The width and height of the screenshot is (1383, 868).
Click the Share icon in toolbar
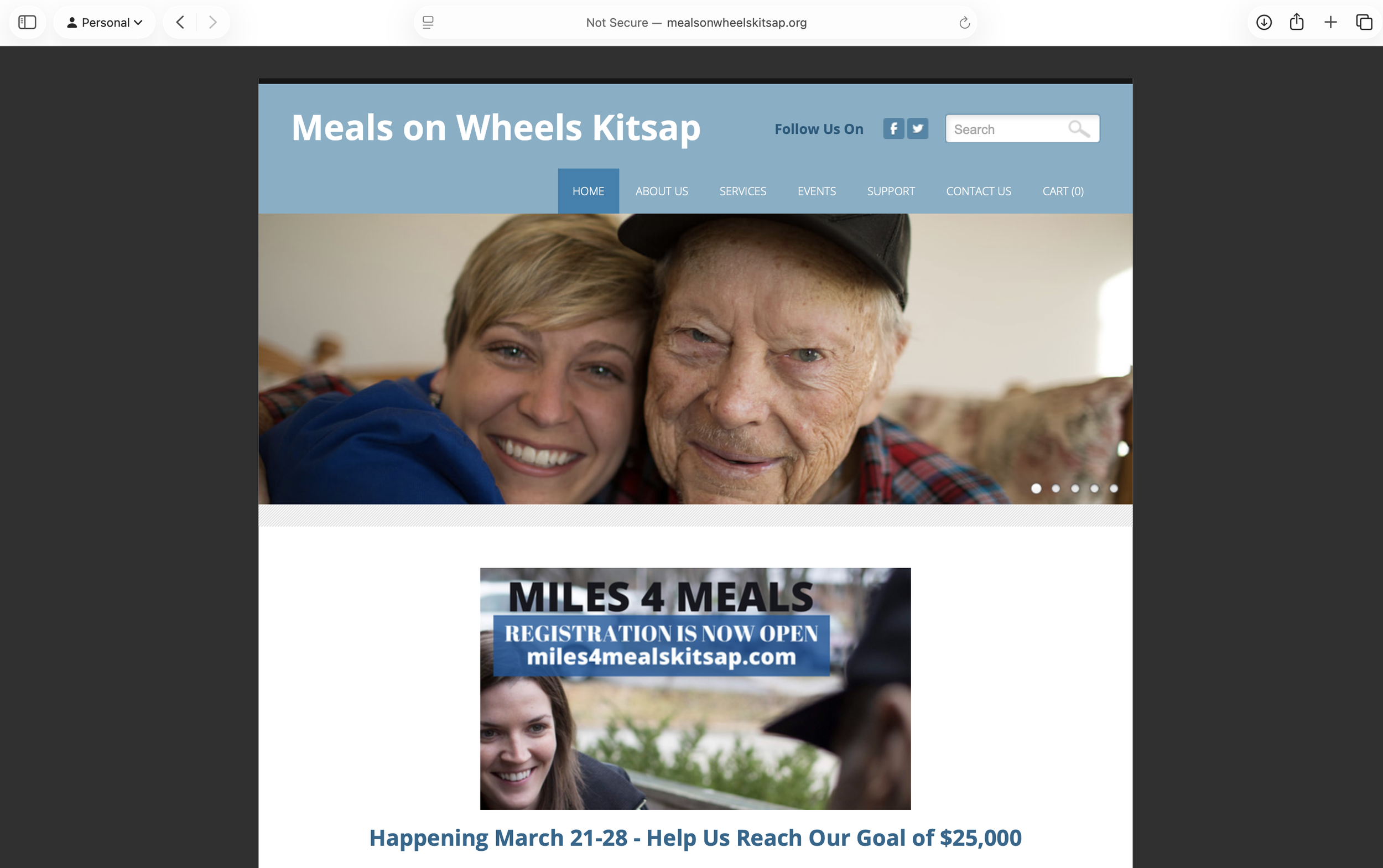(1296, 22)
